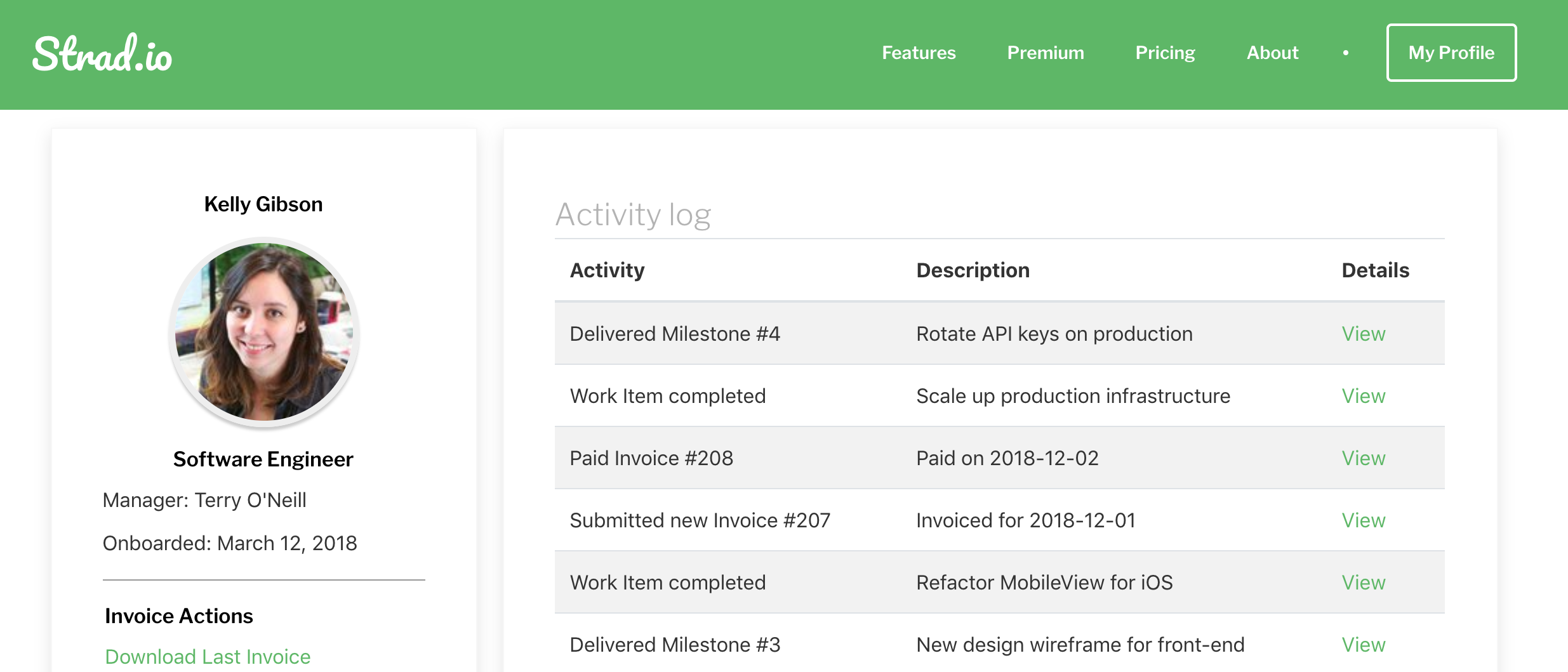Open the Features menu item

point(918,53)
